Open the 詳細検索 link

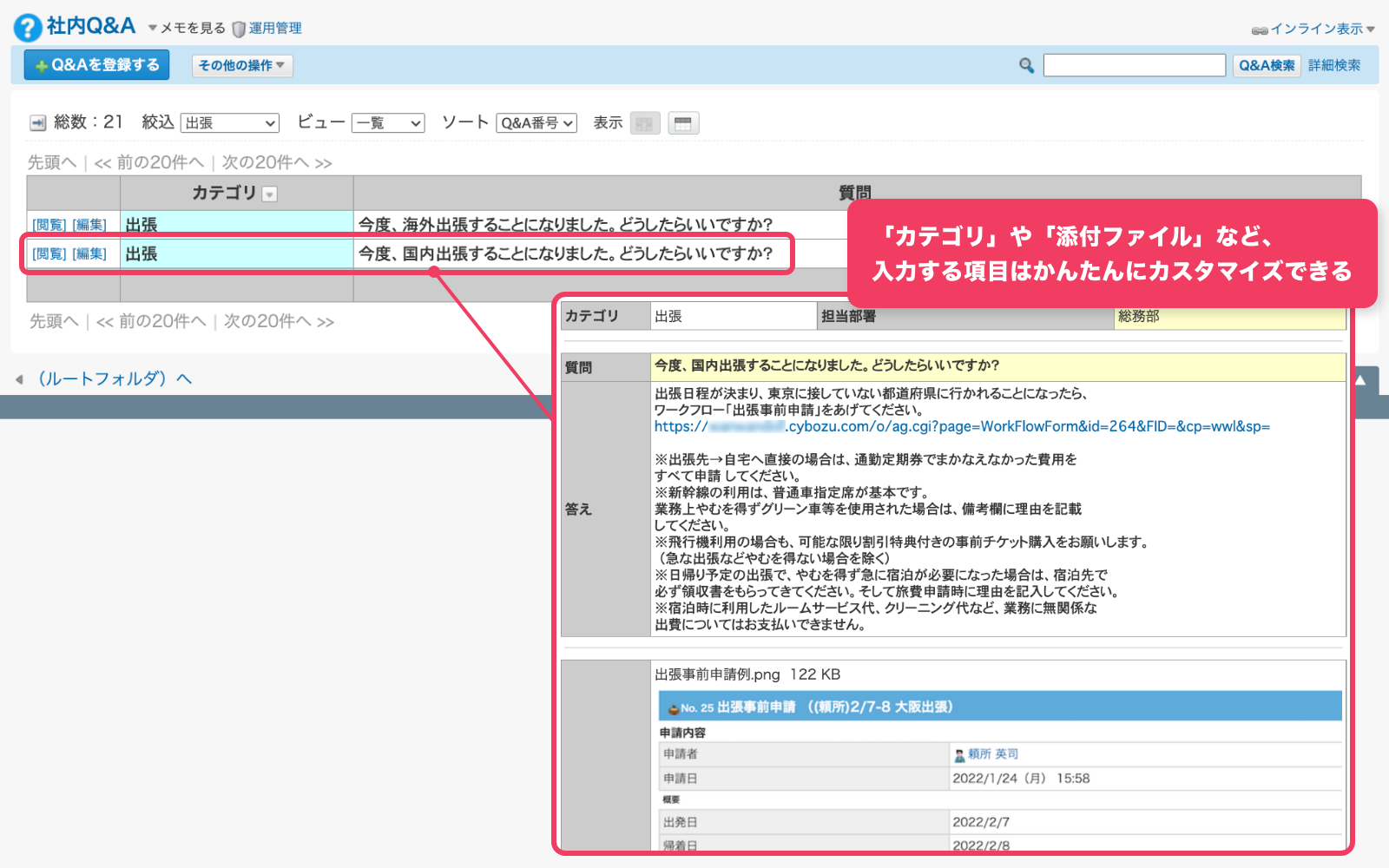pos(1334,65)
